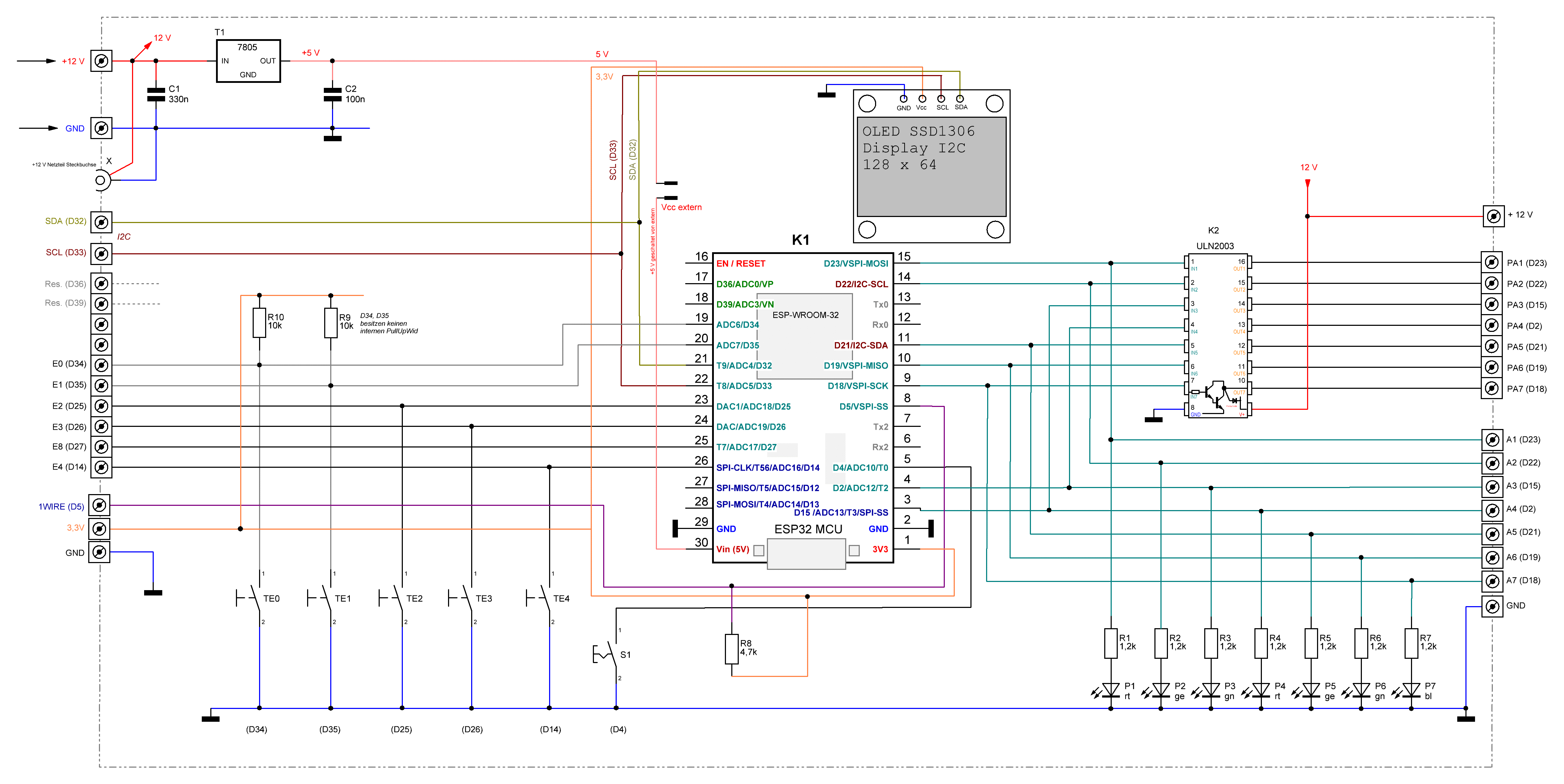Select the C1 330n capacitor symbol
The width and height of the screenshot is (1564, 784).
click(156, 94)
